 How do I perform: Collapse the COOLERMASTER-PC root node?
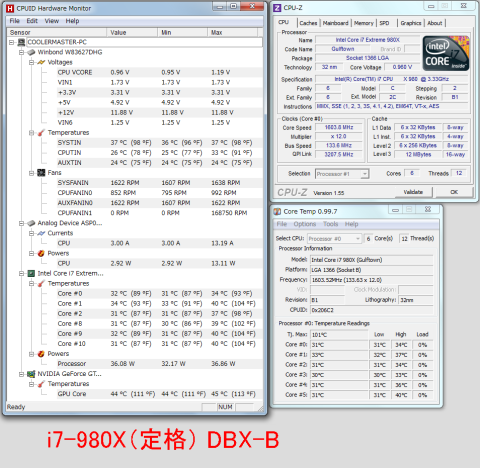click(12, 42)
